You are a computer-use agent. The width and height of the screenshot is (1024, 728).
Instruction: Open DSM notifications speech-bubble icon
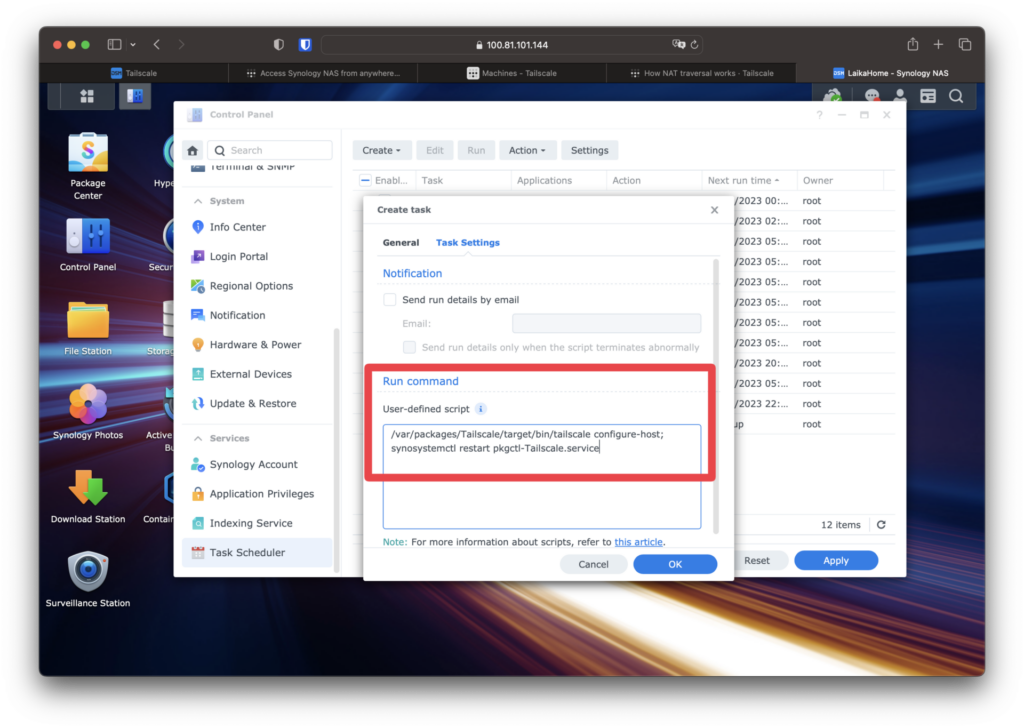tap(872, 97)
